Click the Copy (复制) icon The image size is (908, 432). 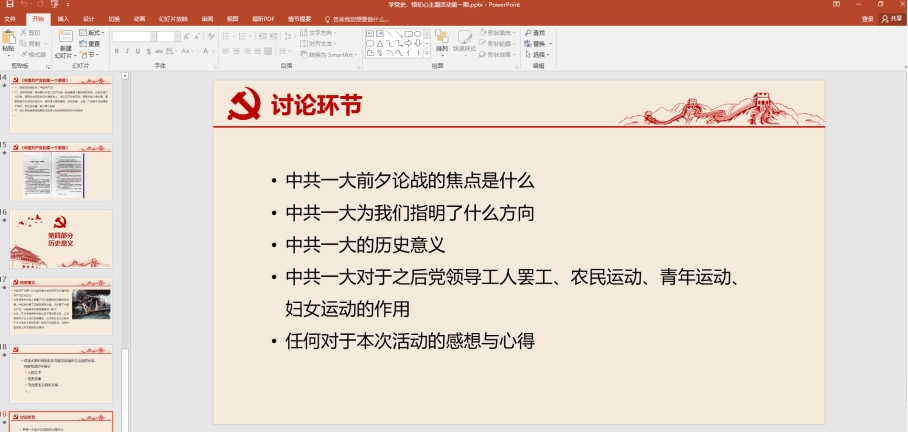click(24, 43)
